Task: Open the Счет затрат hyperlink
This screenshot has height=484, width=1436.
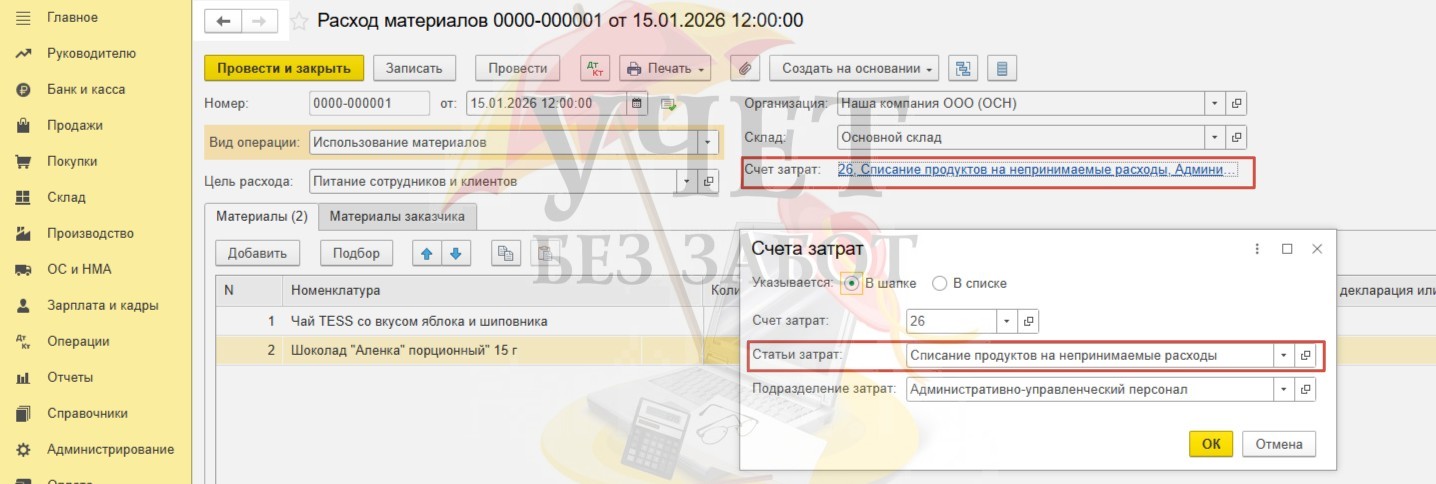Action: click(1036, 170)
